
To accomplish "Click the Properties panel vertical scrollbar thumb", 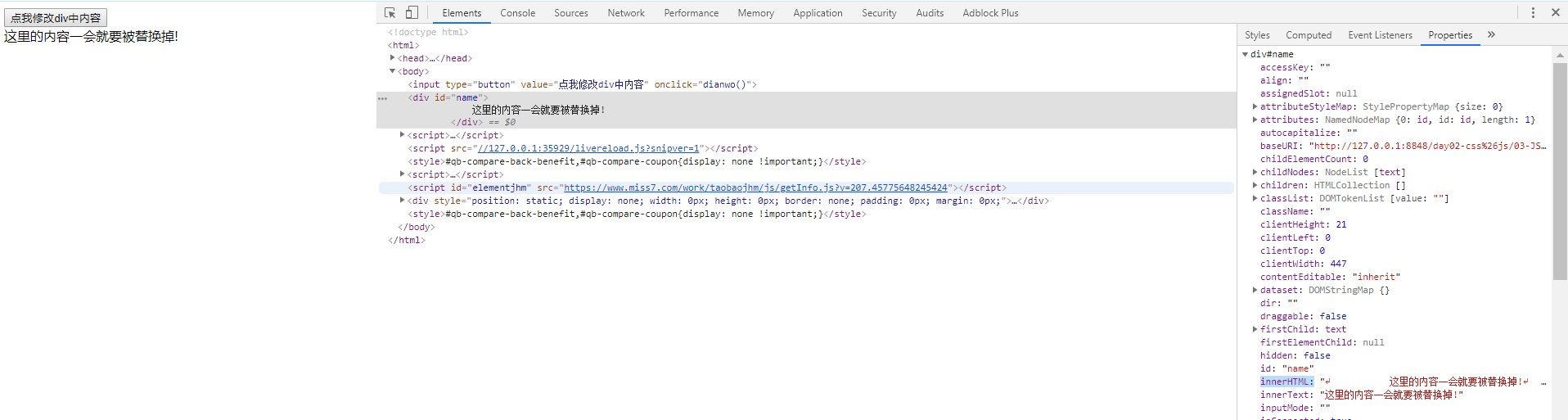I will [x=1560, y=170].
